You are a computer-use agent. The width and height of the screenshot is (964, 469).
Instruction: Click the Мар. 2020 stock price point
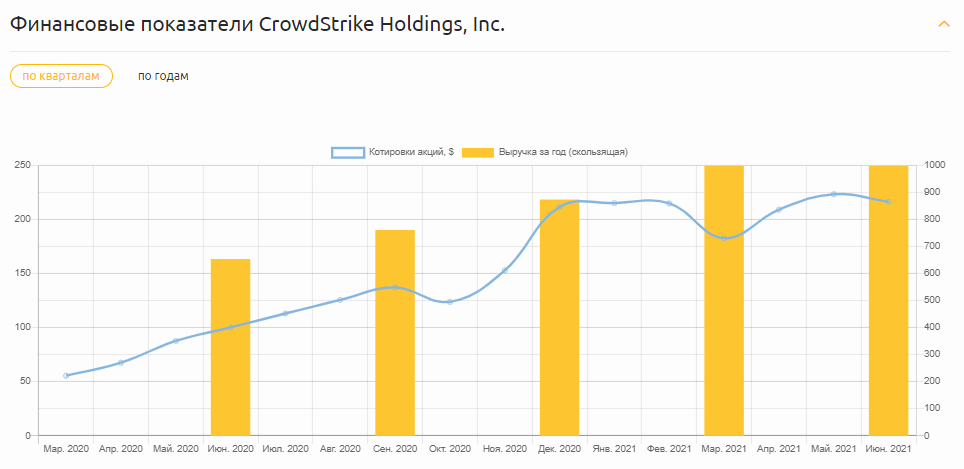[x=66, y=375]
